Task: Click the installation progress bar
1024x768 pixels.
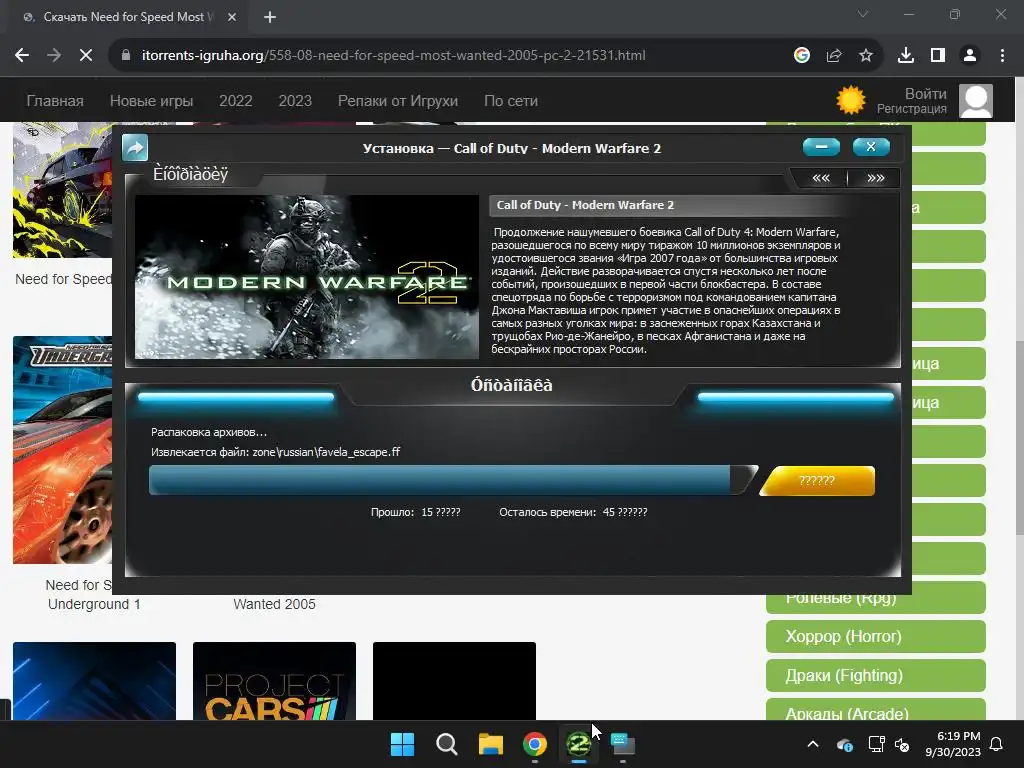Action: click(x=453, y=480)
